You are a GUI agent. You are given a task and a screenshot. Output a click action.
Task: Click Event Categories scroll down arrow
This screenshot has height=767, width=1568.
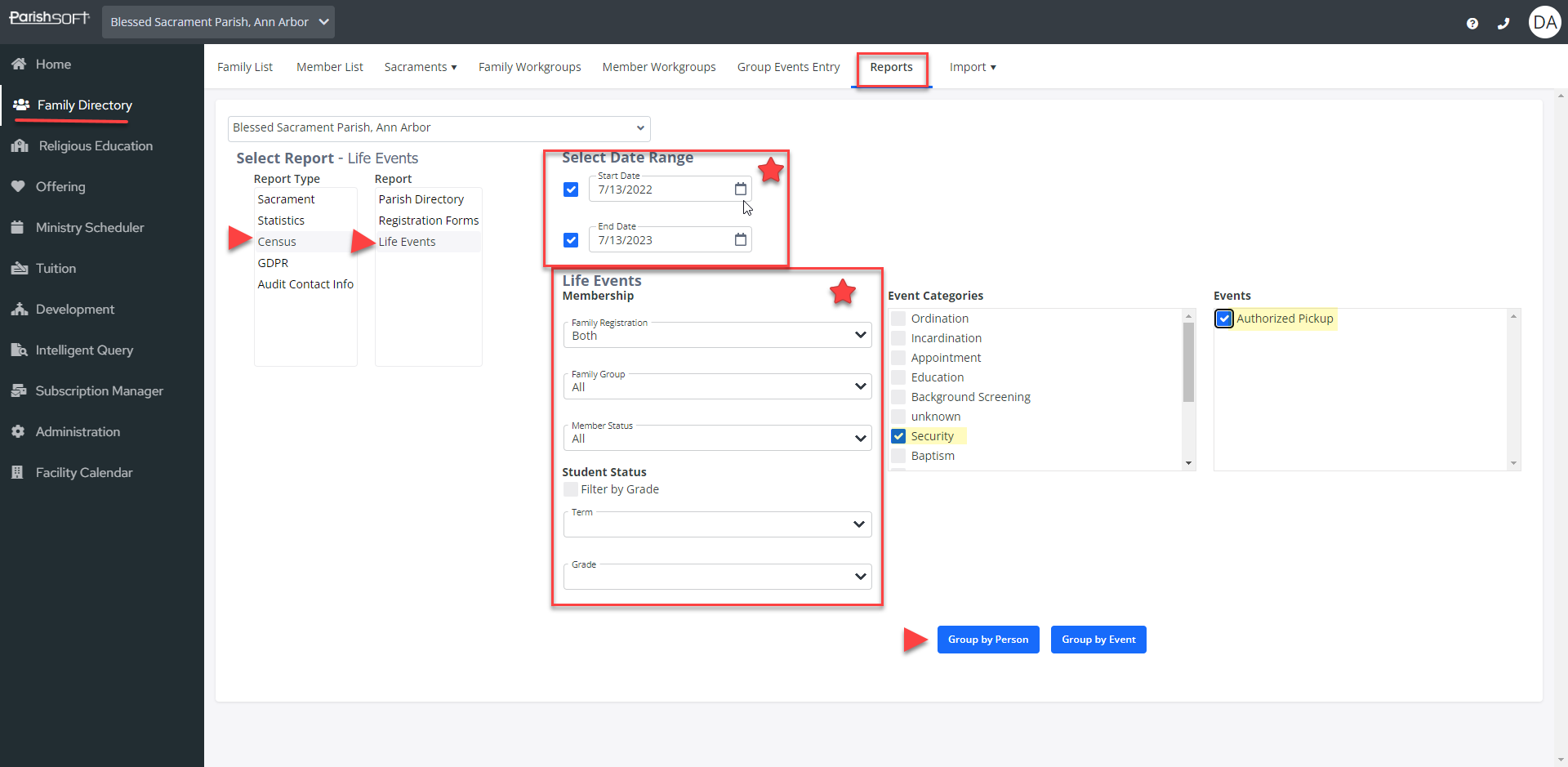click(1188, 463)
